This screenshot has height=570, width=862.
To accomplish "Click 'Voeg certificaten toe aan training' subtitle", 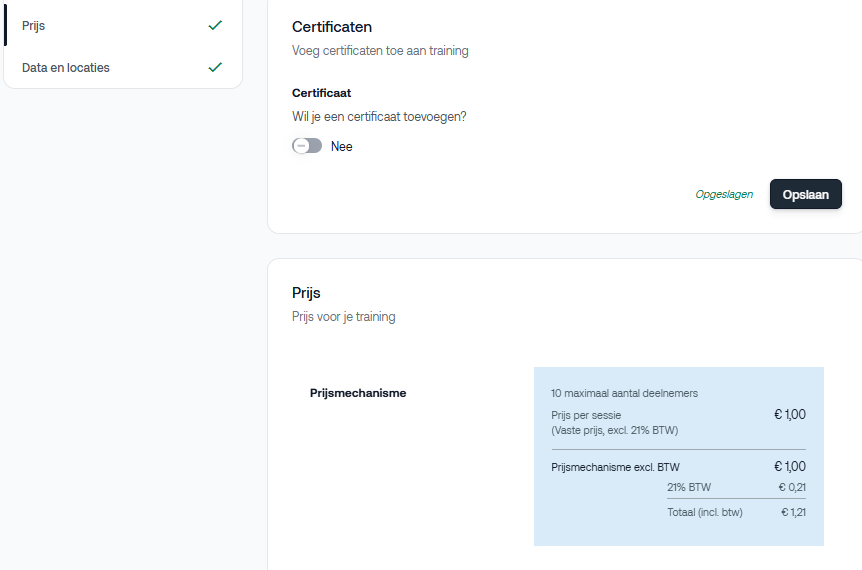I will (380, 50).
